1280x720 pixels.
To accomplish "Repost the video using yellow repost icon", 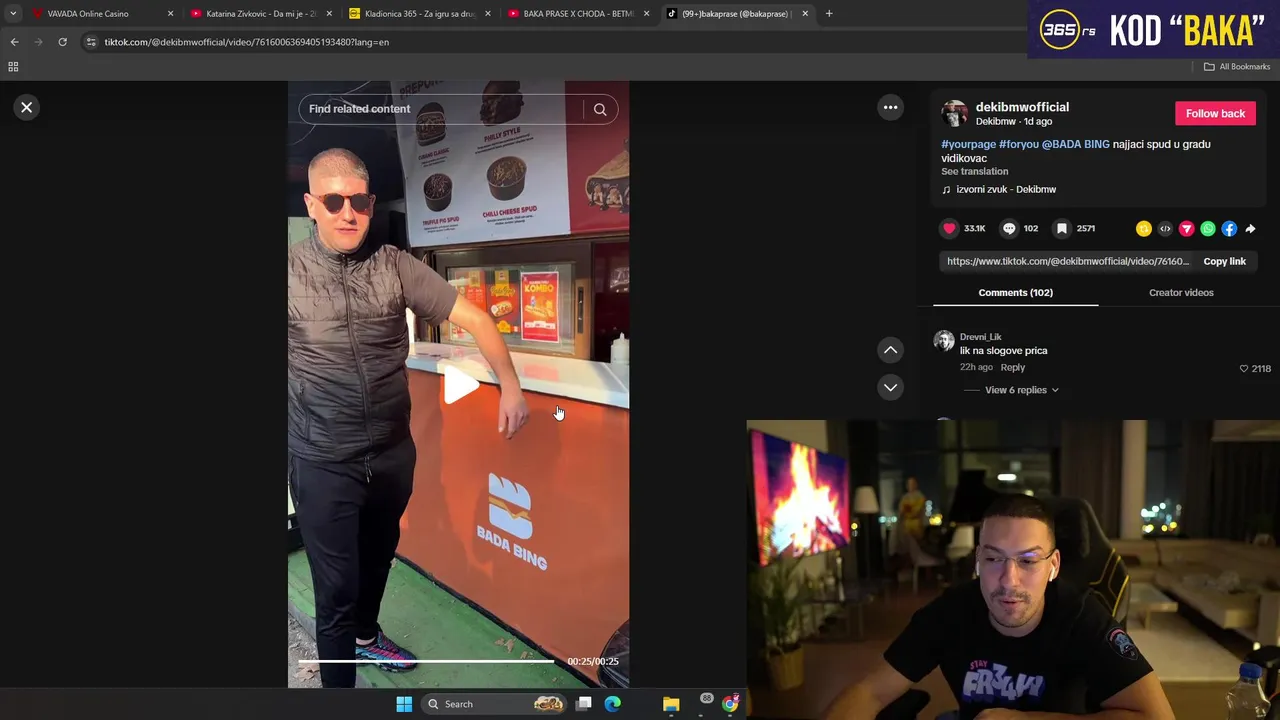I will click(x=1144, y=229).
